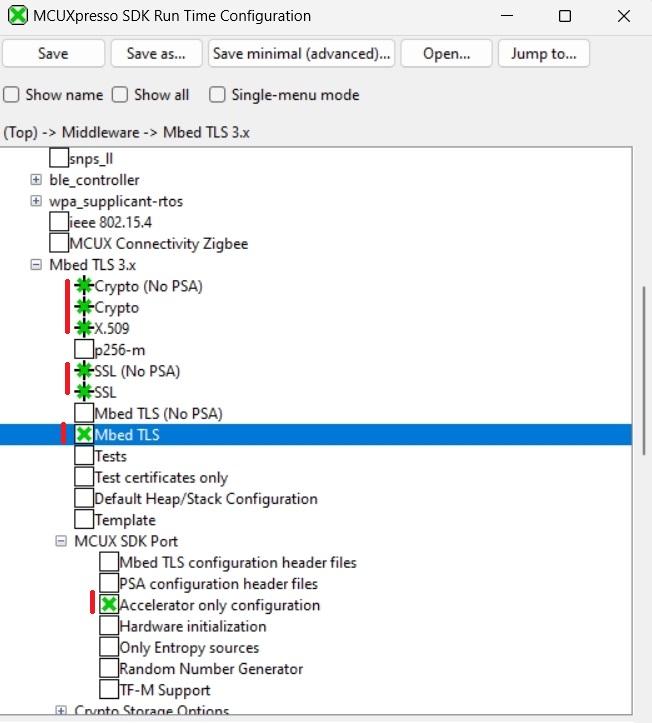Screen dimensions: 652x723
Task: Click the vertical scrollbar thumb
Action: (x=642, y=370)
